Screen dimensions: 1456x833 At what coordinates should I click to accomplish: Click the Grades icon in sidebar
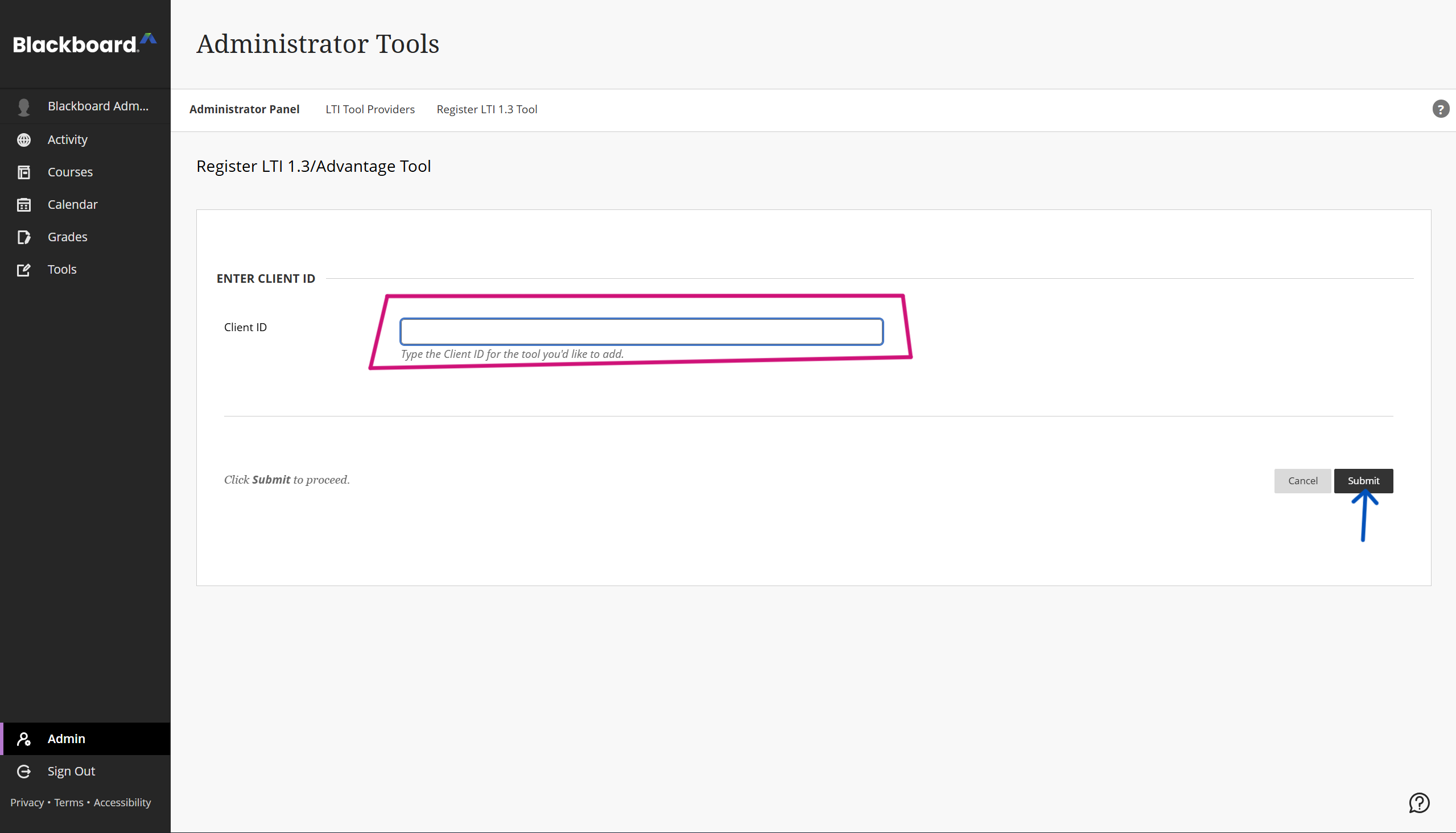pos(24,237)
